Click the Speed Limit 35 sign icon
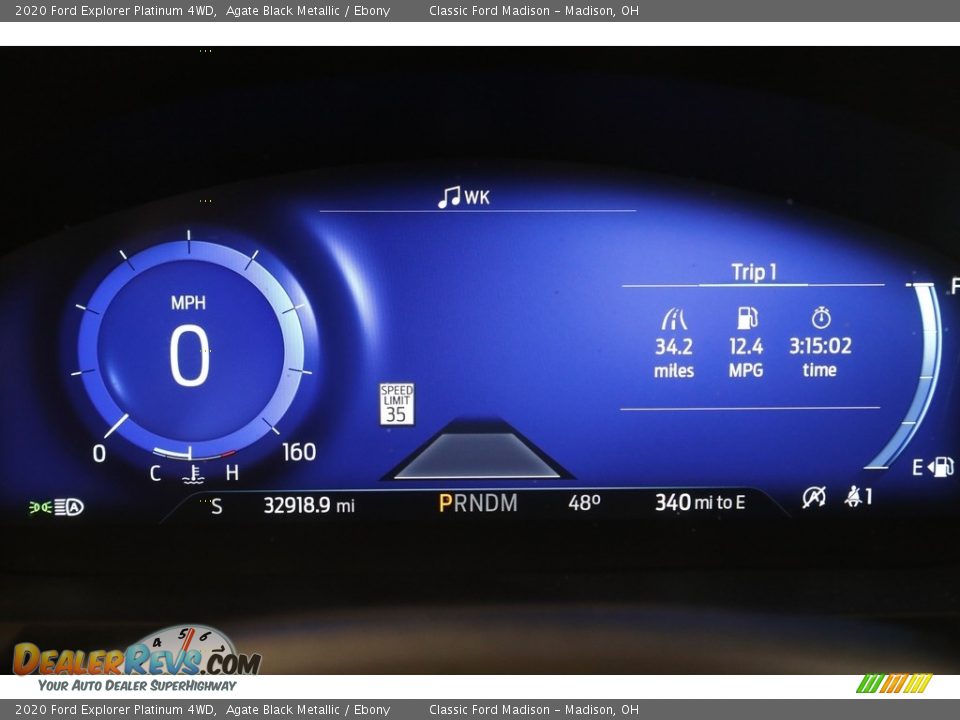 (x=396, y=404)
